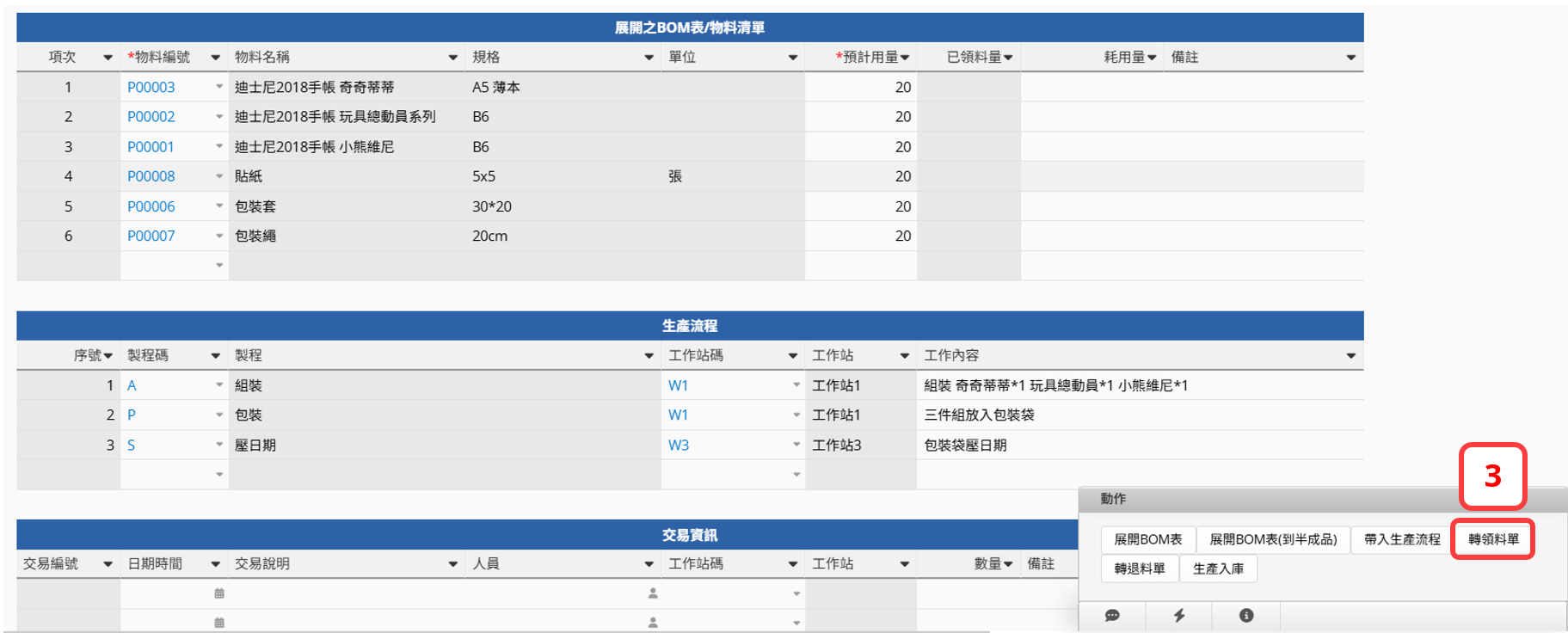Click 展開BOM表(到半成品) button

pyautogui.click(x=1273, y=539)
